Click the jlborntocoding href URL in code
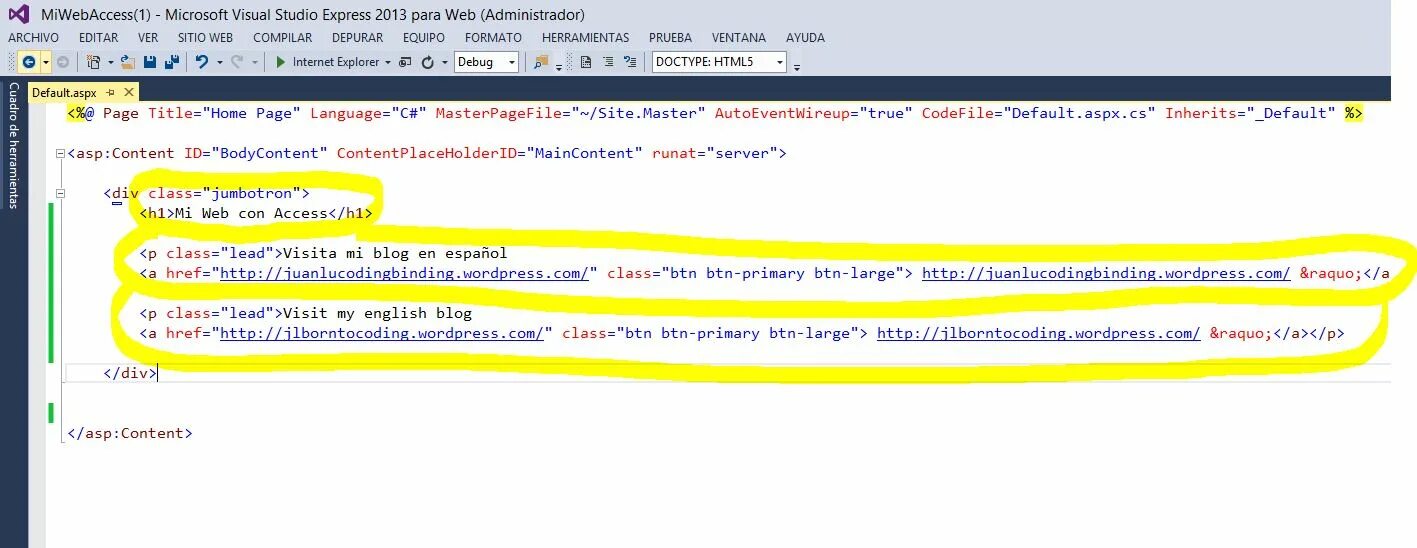The height and width of the screenshot is (548, 1417). (x=381, y=333)
